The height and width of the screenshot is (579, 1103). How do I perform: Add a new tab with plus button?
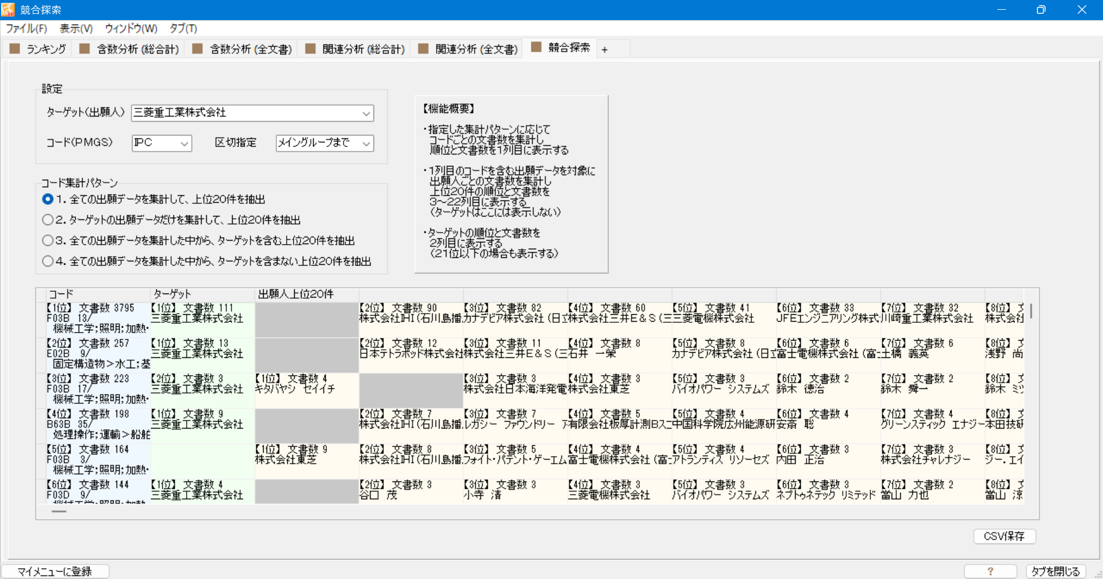[604, 49]
